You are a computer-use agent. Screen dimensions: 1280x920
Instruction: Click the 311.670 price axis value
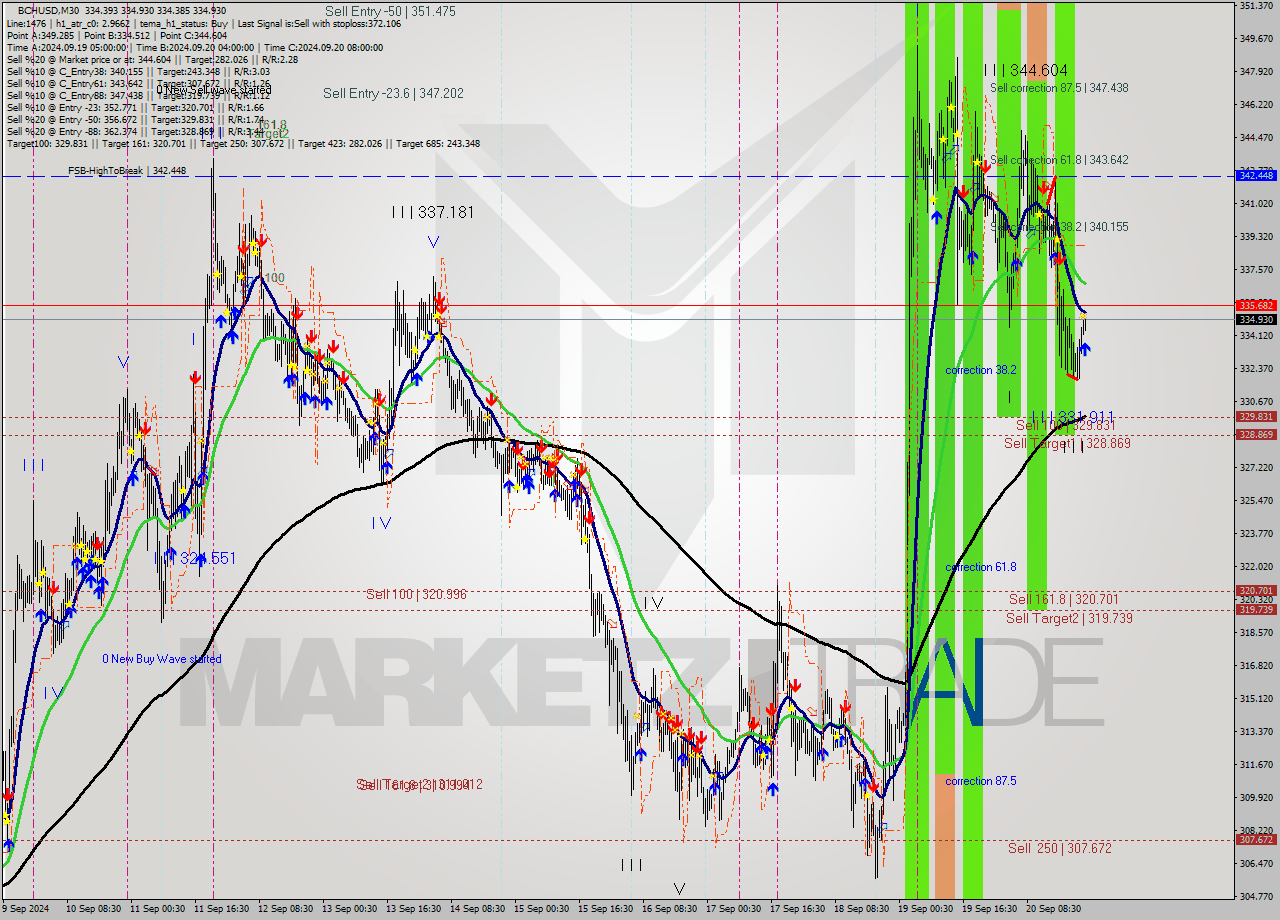1256,764
